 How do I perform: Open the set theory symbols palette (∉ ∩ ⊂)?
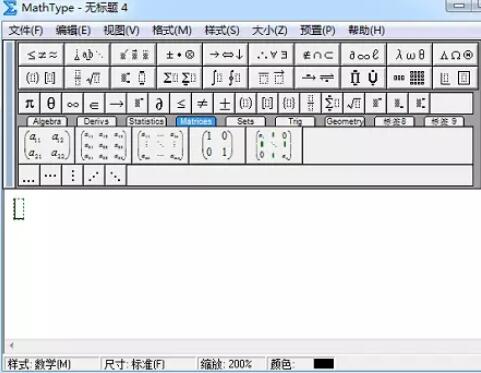point(318,55)
